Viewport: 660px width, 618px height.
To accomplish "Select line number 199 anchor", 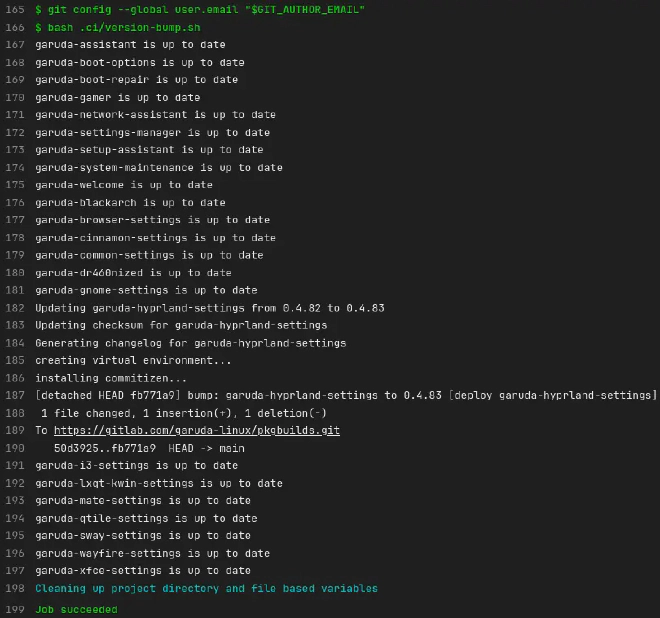I will click(x=13, y=608).
